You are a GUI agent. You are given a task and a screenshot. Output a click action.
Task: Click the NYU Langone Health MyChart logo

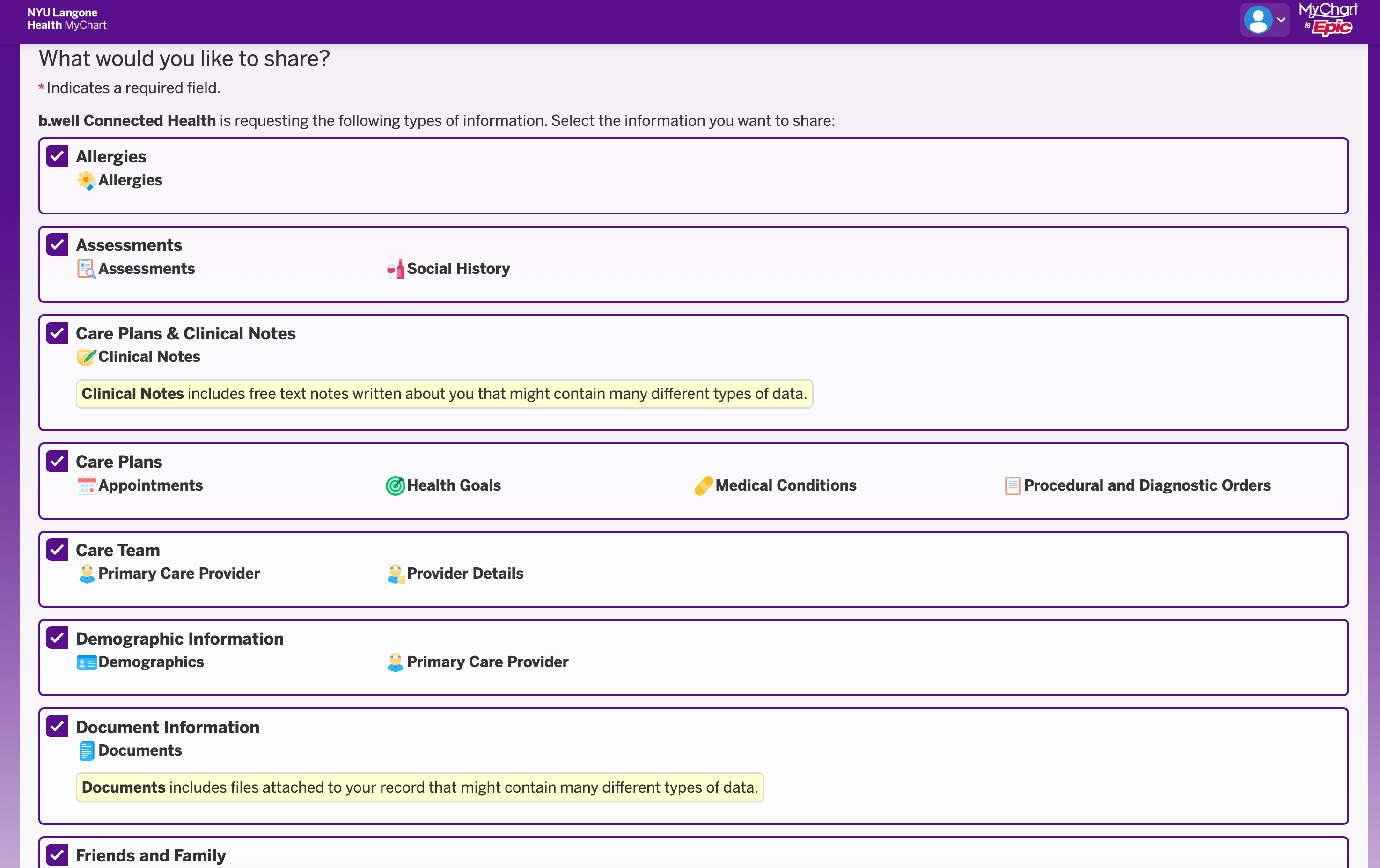point(66,19)
